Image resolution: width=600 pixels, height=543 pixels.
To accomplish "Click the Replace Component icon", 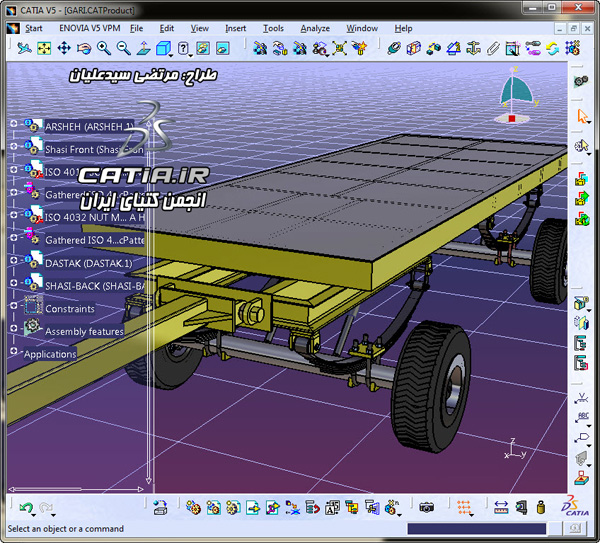I will pyautogui.click(x=293, y=508).
